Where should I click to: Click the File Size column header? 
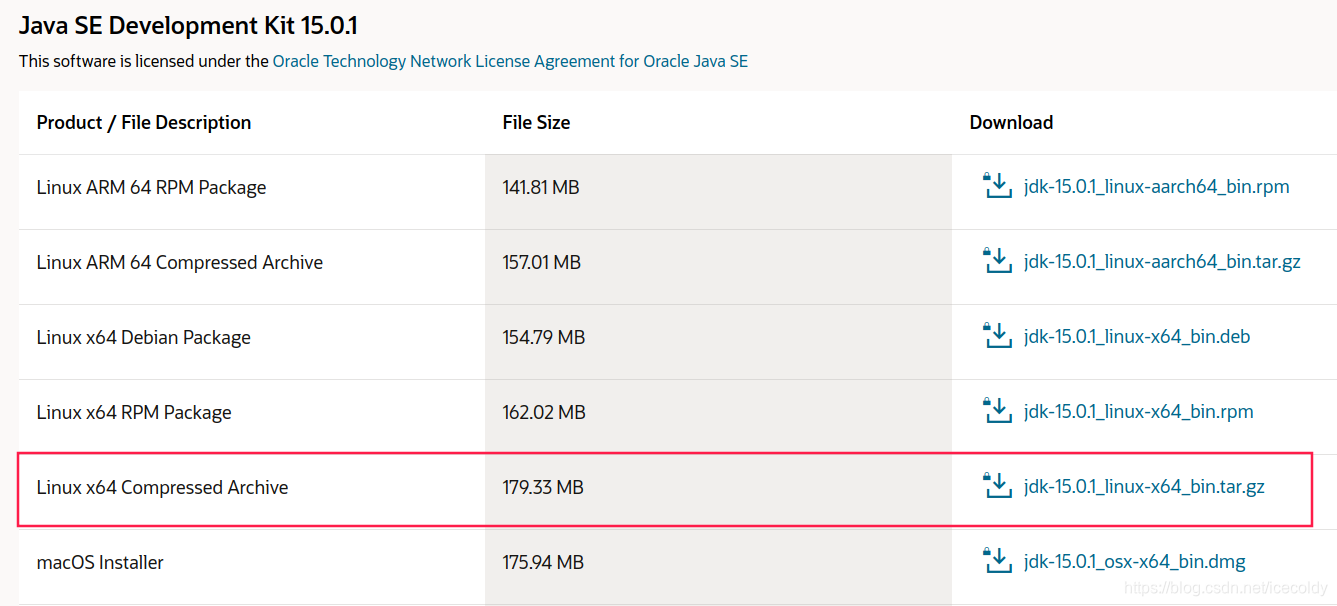pos(537,123)
